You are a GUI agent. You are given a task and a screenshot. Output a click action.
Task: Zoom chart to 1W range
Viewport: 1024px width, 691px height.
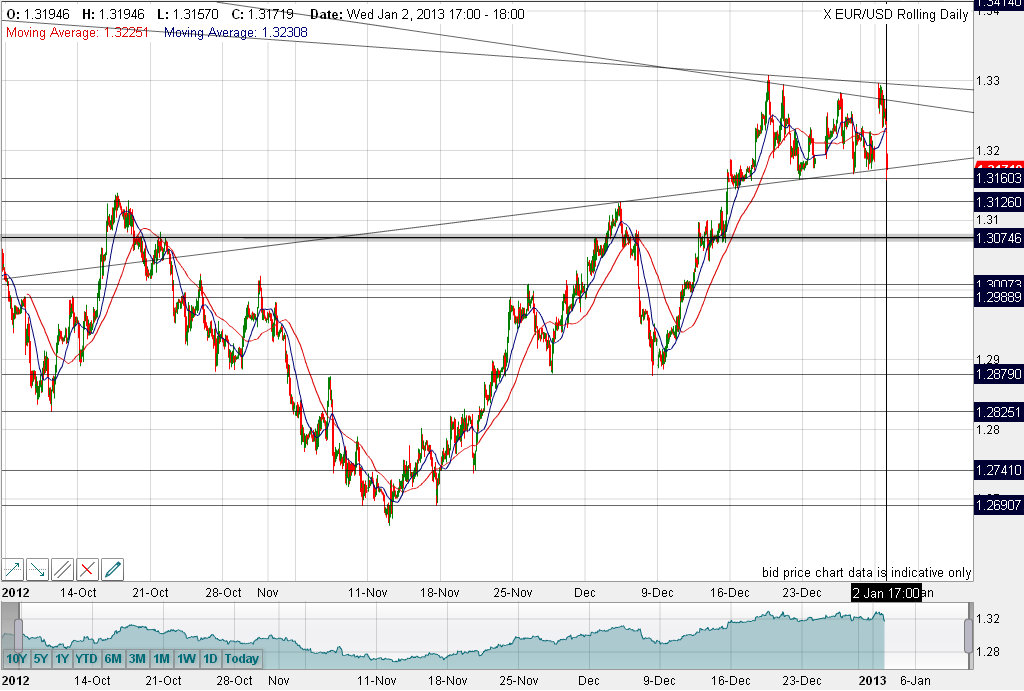tap(186, 659)
